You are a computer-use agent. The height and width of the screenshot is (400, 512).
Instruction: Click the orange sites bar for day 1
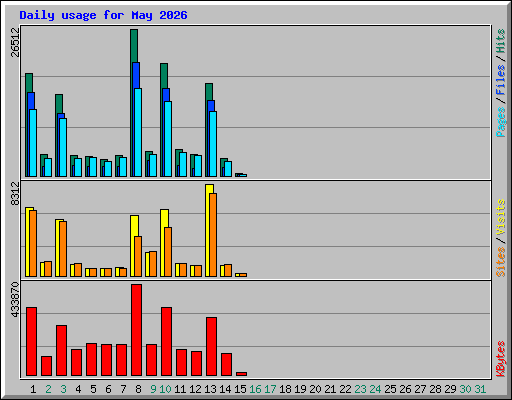pyautogui.click(x=33, y=243)
